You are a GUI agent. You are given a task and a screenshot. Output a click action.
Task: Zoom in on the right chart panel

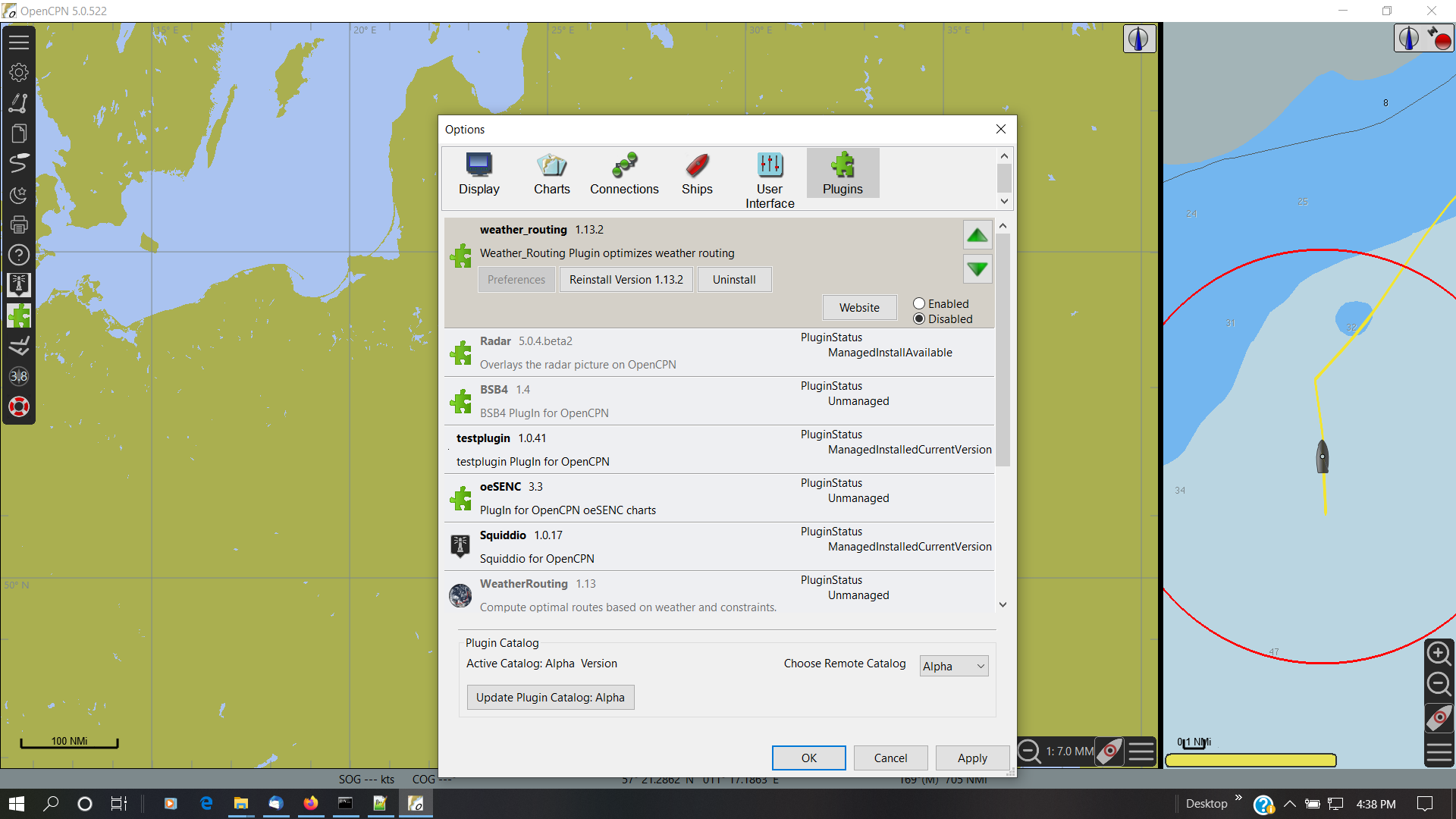1439,653
